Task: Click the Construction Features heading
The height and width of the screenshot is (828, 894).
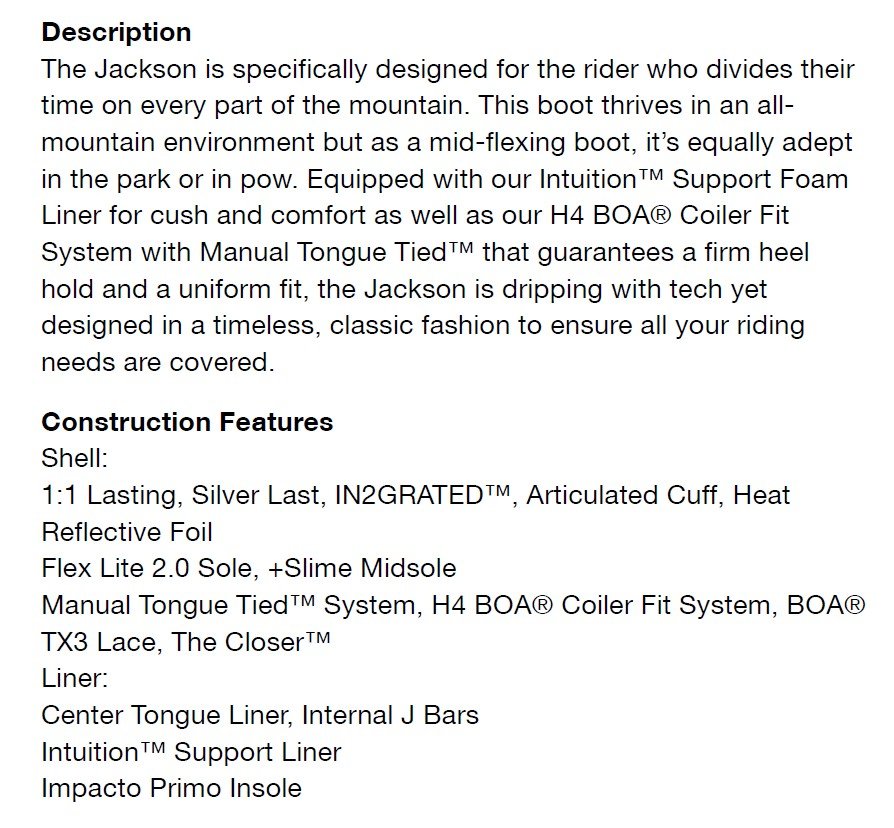Action: (188, 423)
